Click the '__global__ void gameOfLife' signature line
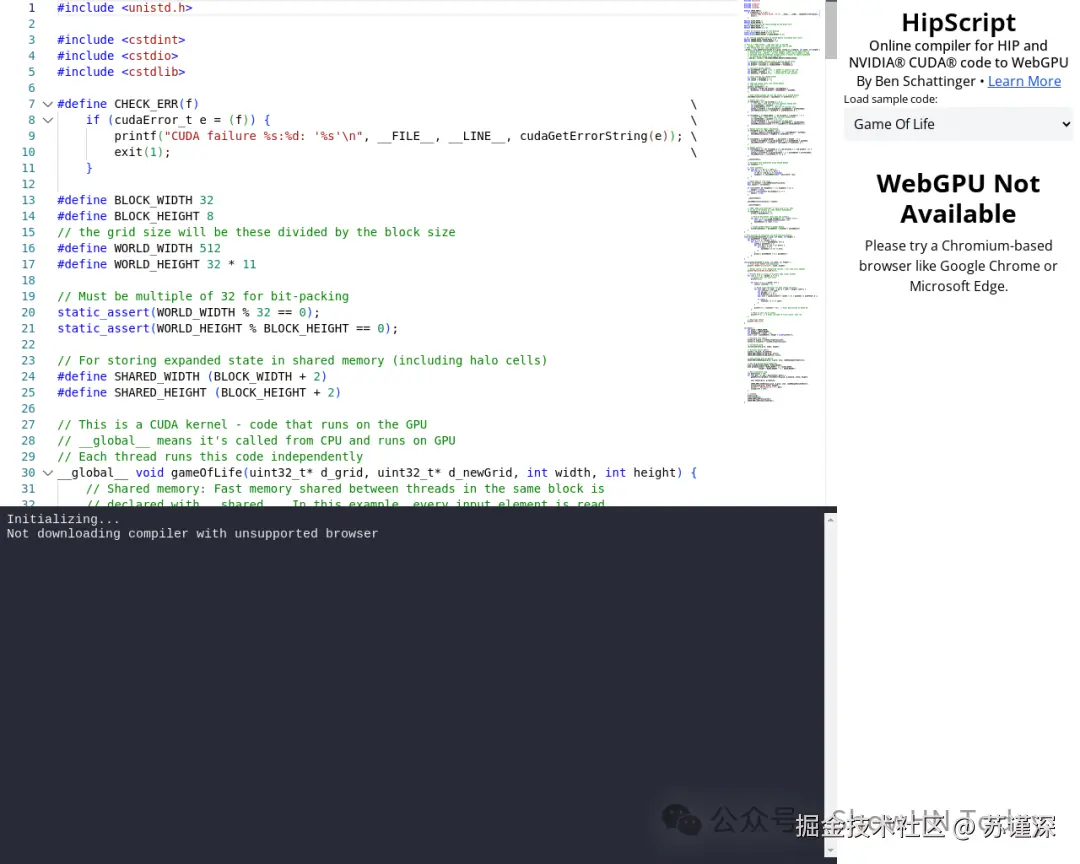The width and height of the screenshot is (1080, 864). coord(377,473)
